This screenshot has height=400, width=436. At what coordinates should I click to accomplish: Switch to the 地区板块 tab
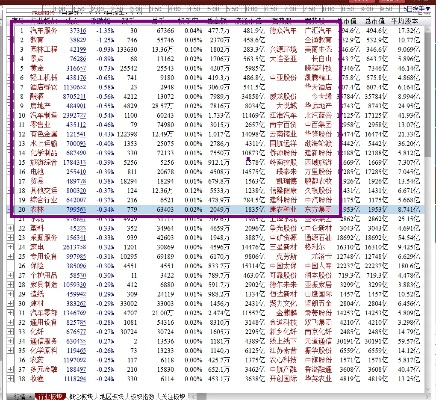tap(111, 397)
